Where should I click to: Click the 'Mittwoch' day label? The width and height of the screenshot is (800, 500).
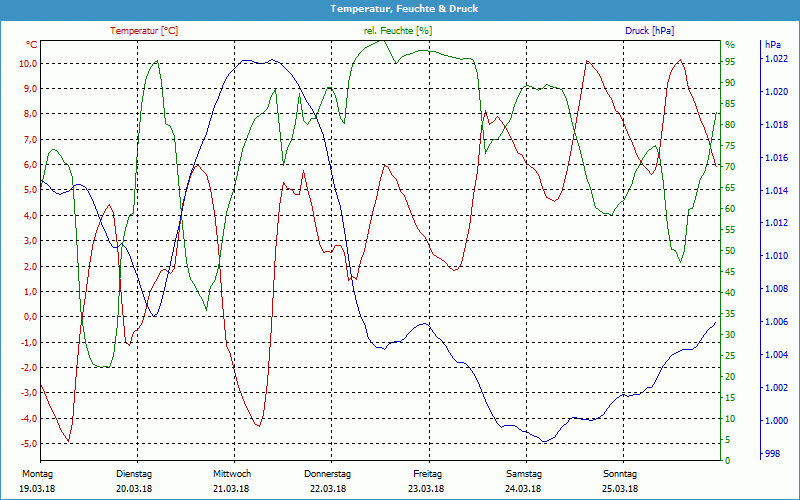coord(232,474)
